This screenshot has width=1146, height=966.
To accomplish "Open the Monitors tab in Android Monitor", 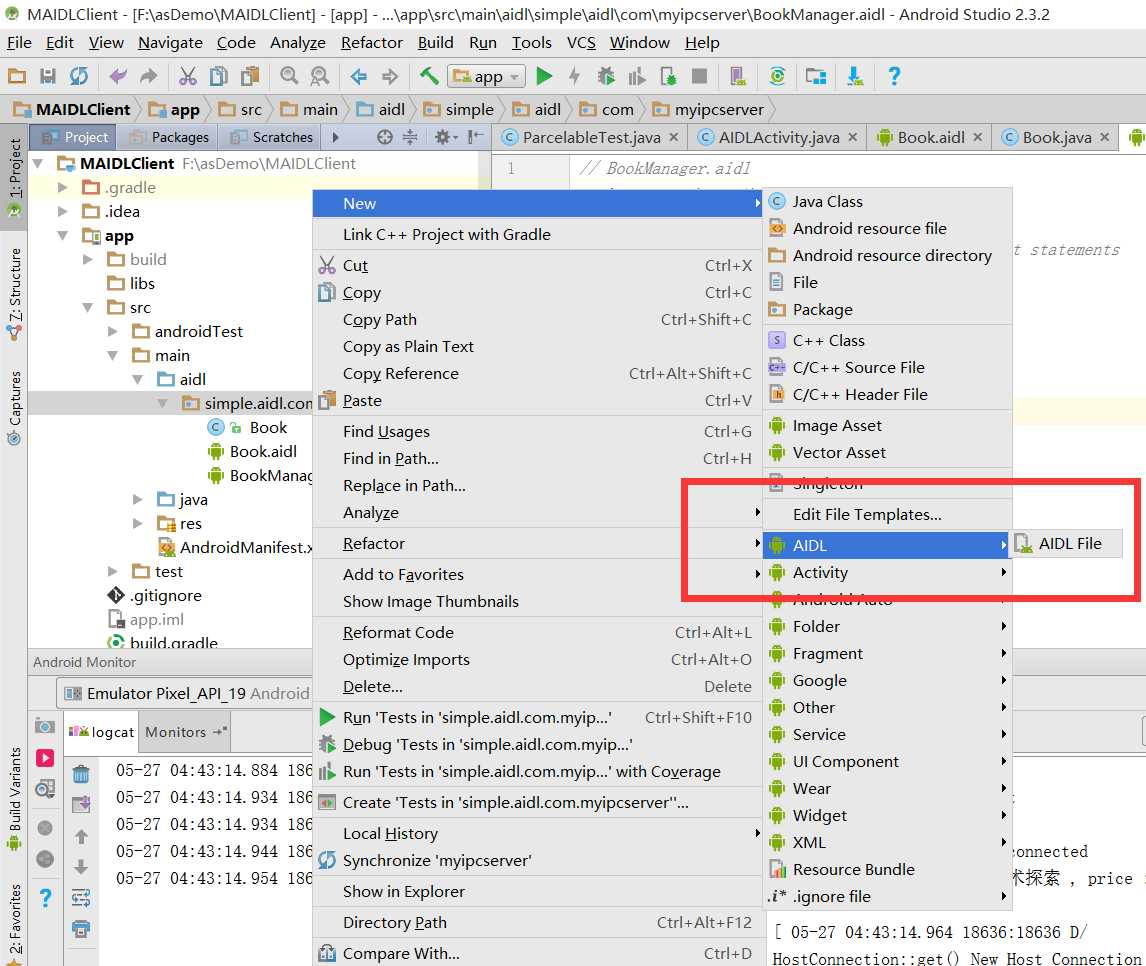I will coord(185,731).
